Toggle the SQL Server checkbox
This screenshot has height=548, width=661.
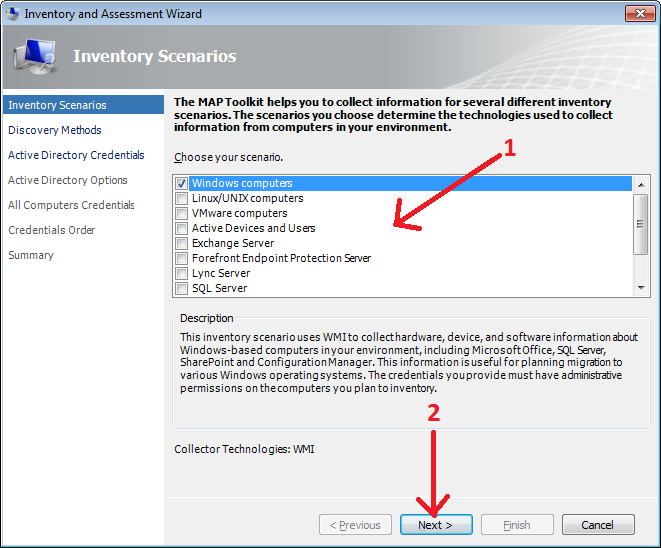(181, 289)
